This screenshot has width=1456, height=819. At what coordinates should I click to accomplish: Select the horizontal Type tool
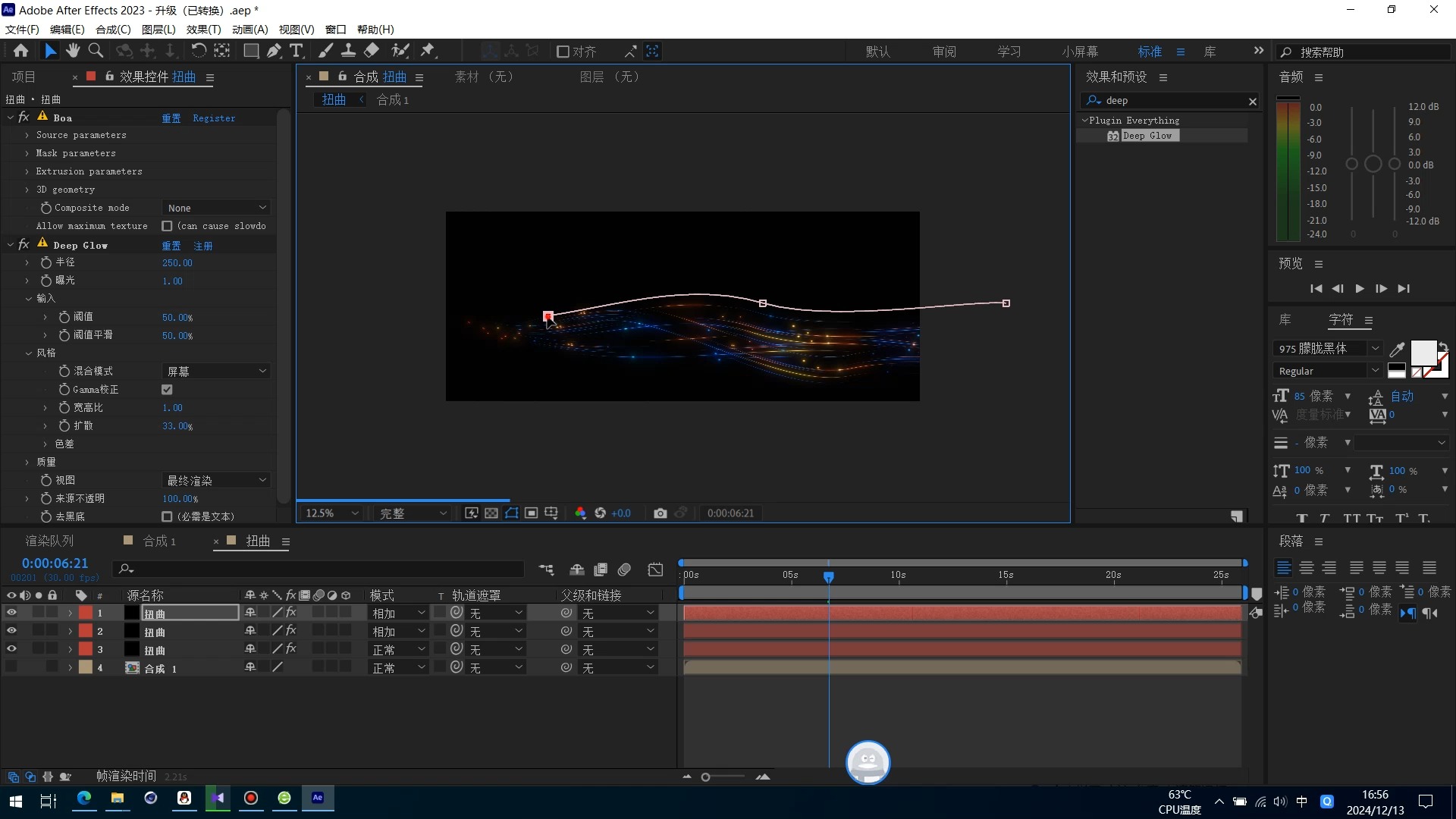pyautogui.click(x=297, y=51)
